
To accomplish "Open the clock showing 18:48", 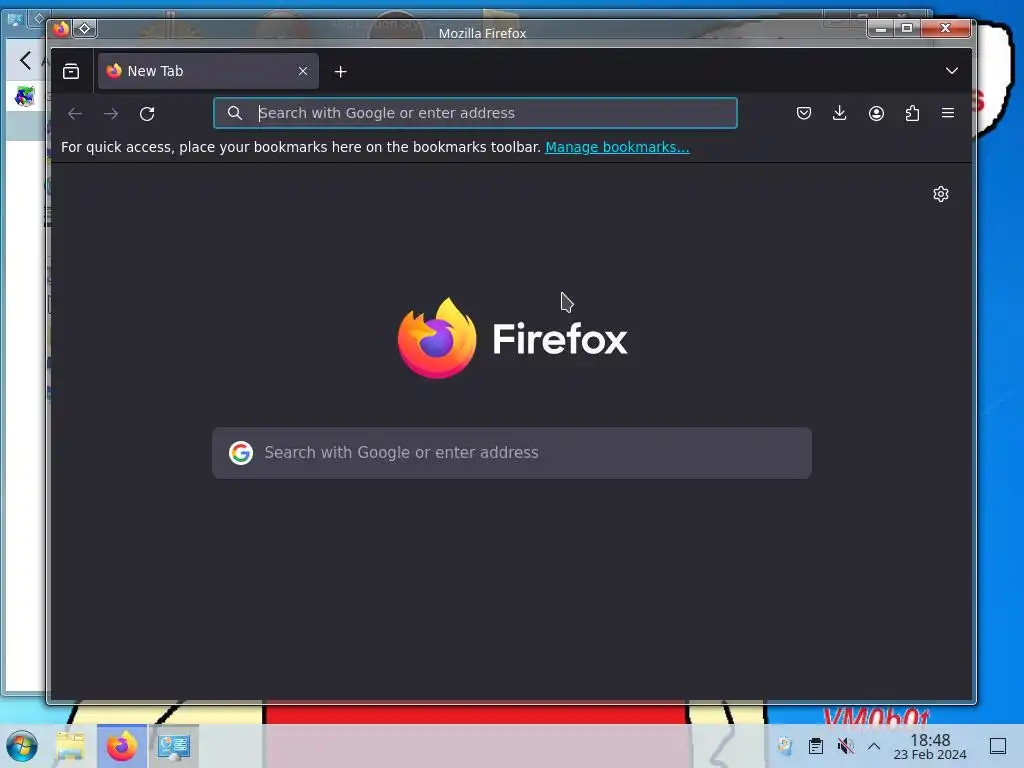I will [x=930, y=746].
